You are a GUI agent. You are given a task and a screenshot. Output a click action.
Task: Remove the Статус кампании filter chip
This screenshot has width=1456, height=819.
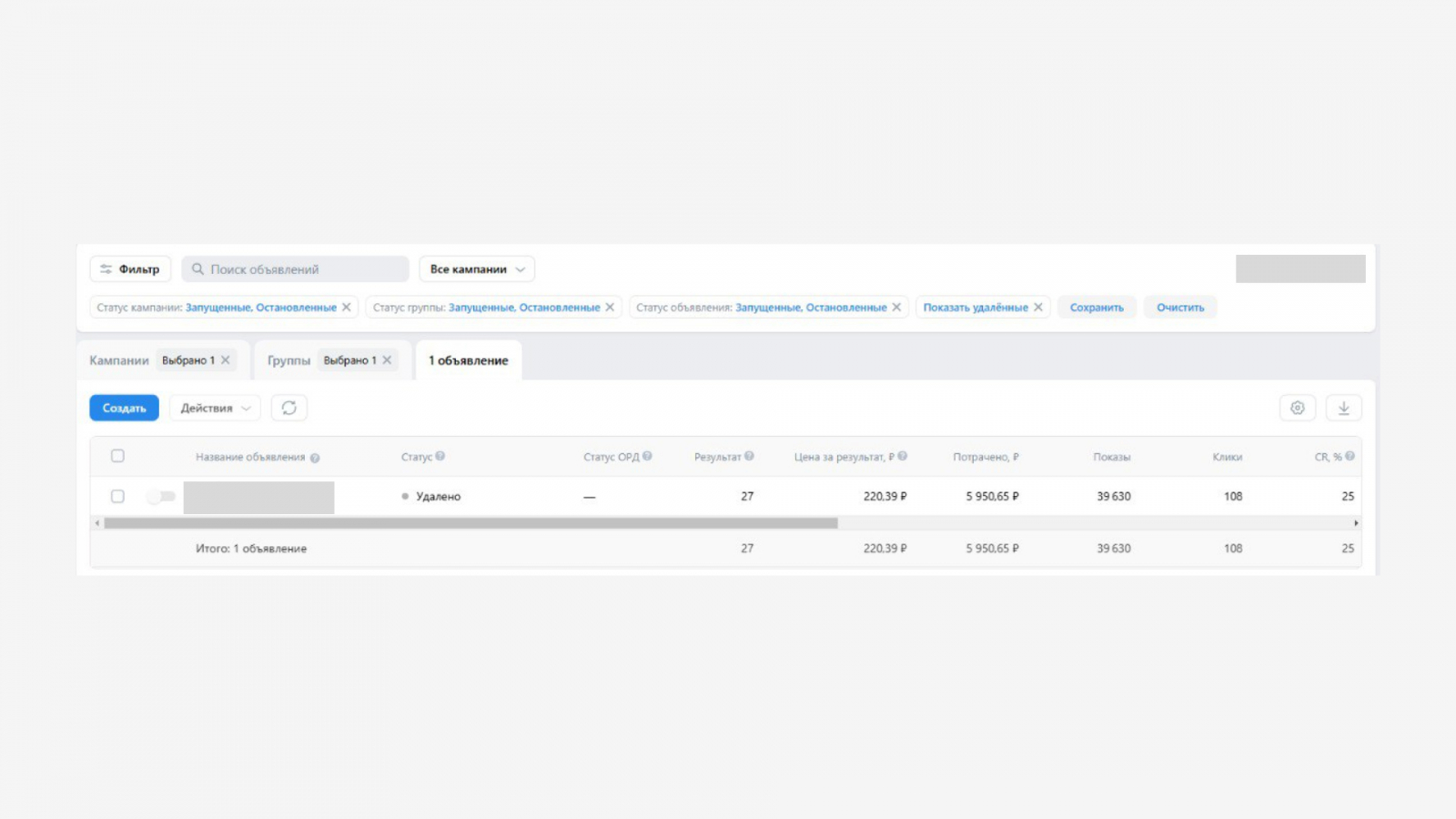click(347, 308)
